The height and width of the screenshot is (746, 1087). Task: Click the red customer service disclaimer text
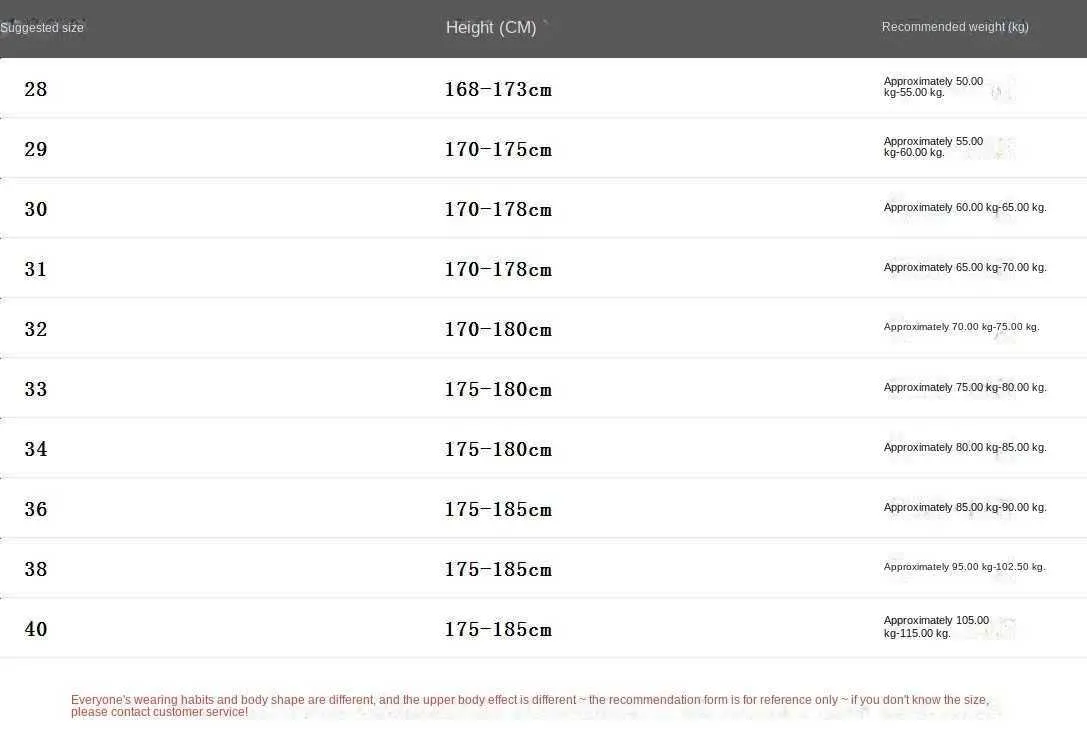click(x=530, y=706)
